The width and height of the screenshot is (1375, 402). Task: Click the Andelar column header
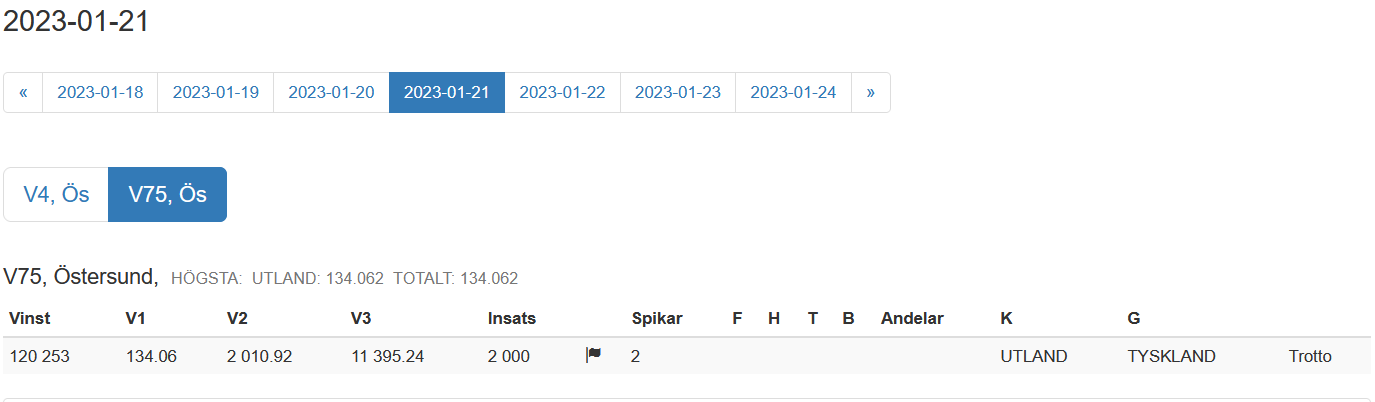(x=912, y=319)
